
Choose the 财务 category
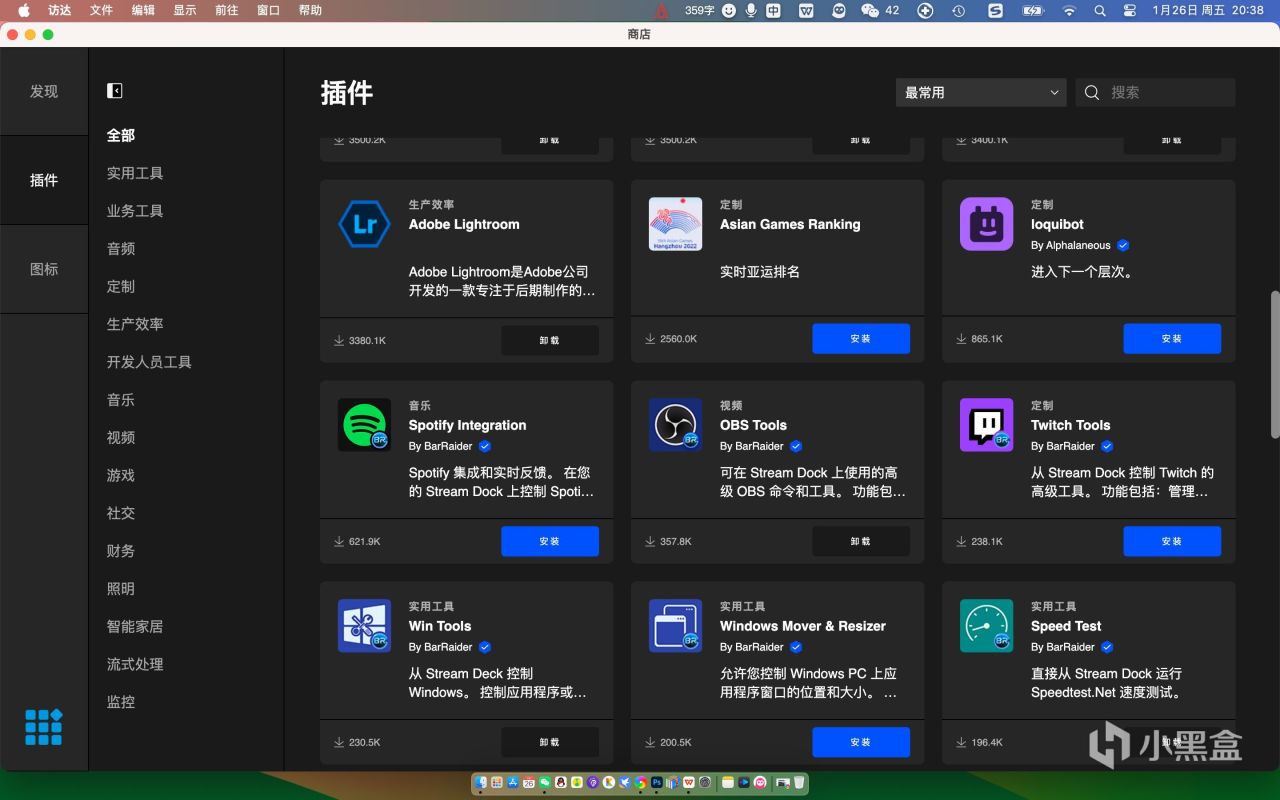point(121,551)
